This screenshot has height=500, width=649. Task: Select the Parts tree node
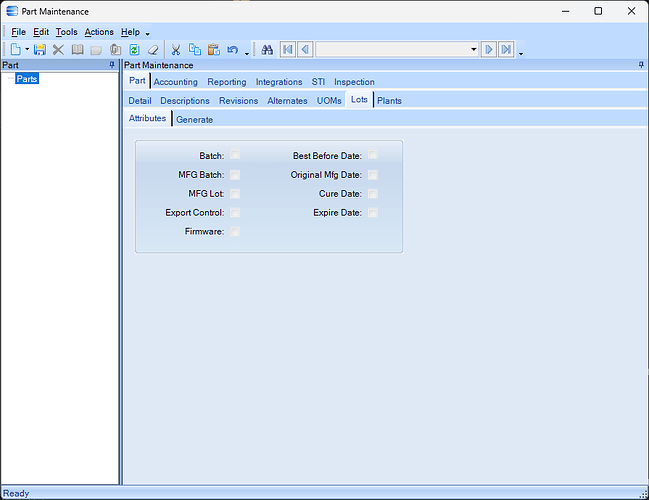(x=27, y=79)
